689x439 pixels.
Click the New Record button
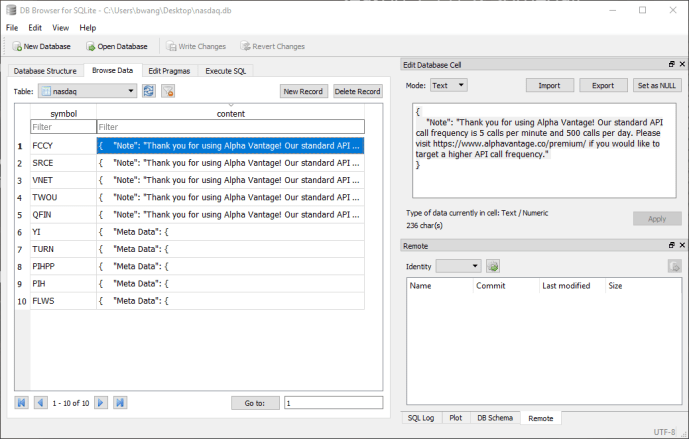(x=303, y=91)
